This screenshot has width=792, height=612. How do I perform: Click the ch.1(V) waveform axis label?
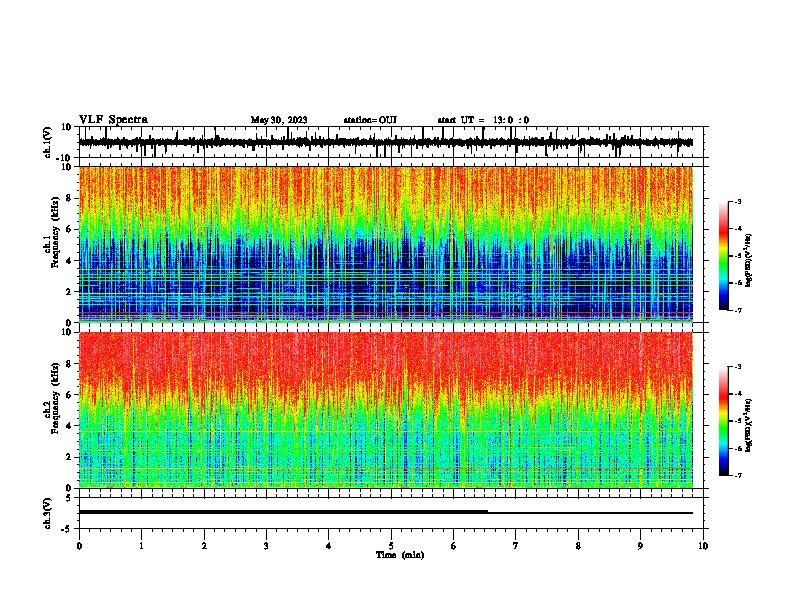pyautogui.click(x=48, y=142)
